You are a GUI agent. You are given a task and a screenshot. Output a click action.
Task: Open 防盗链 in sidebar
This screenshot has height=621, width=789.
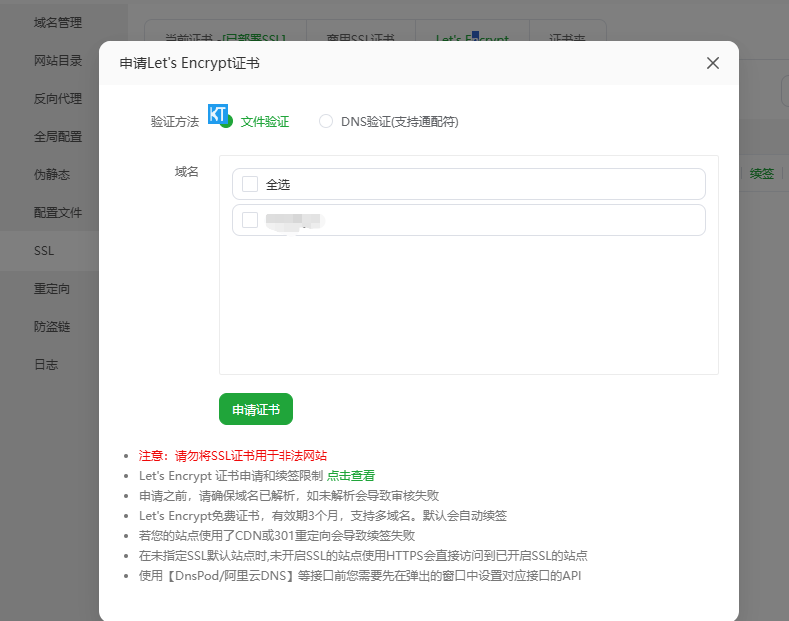(52, 327)
